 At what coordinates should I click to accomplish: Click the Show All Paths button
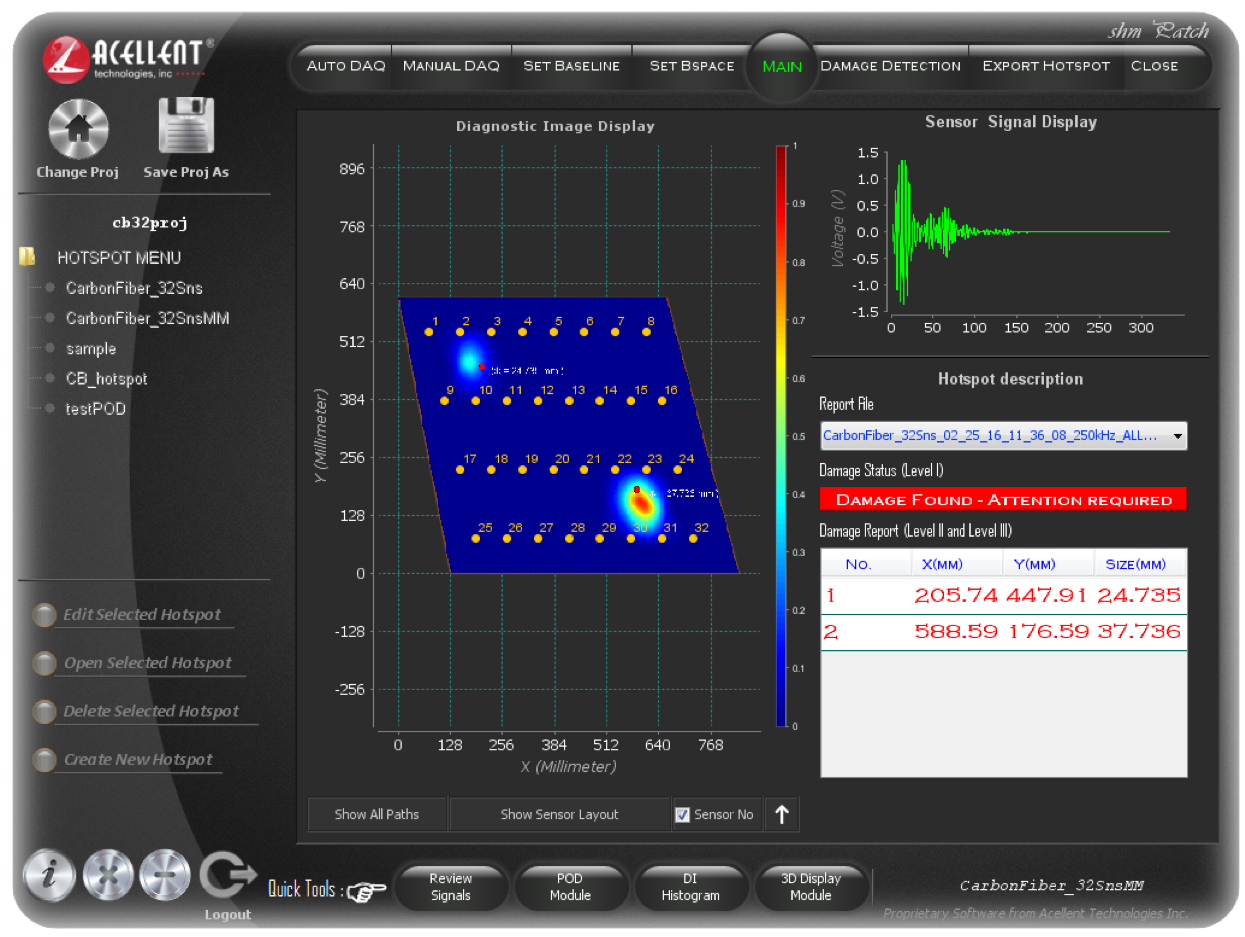pyautogui.click(x=377, y=814)
